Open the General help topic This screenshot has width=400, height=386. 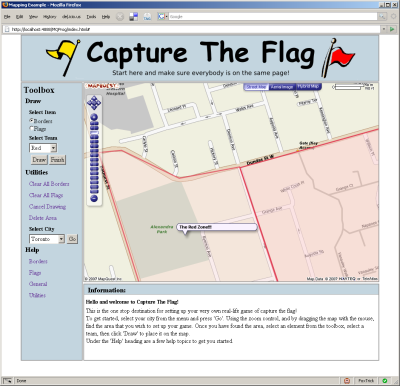click(38, 284)
